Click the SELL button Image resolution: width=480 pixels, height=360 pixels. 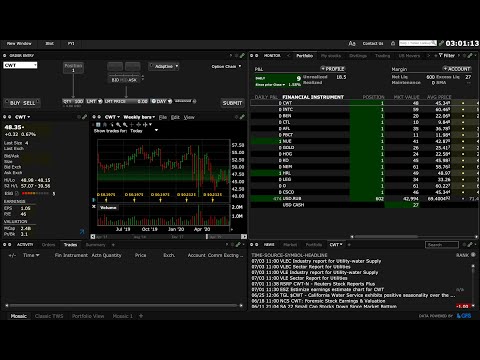click(x=29, y=103)
